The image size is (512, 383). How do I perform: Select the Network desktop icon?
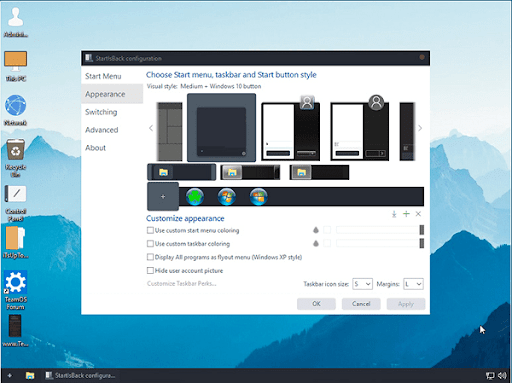[16, 110]
